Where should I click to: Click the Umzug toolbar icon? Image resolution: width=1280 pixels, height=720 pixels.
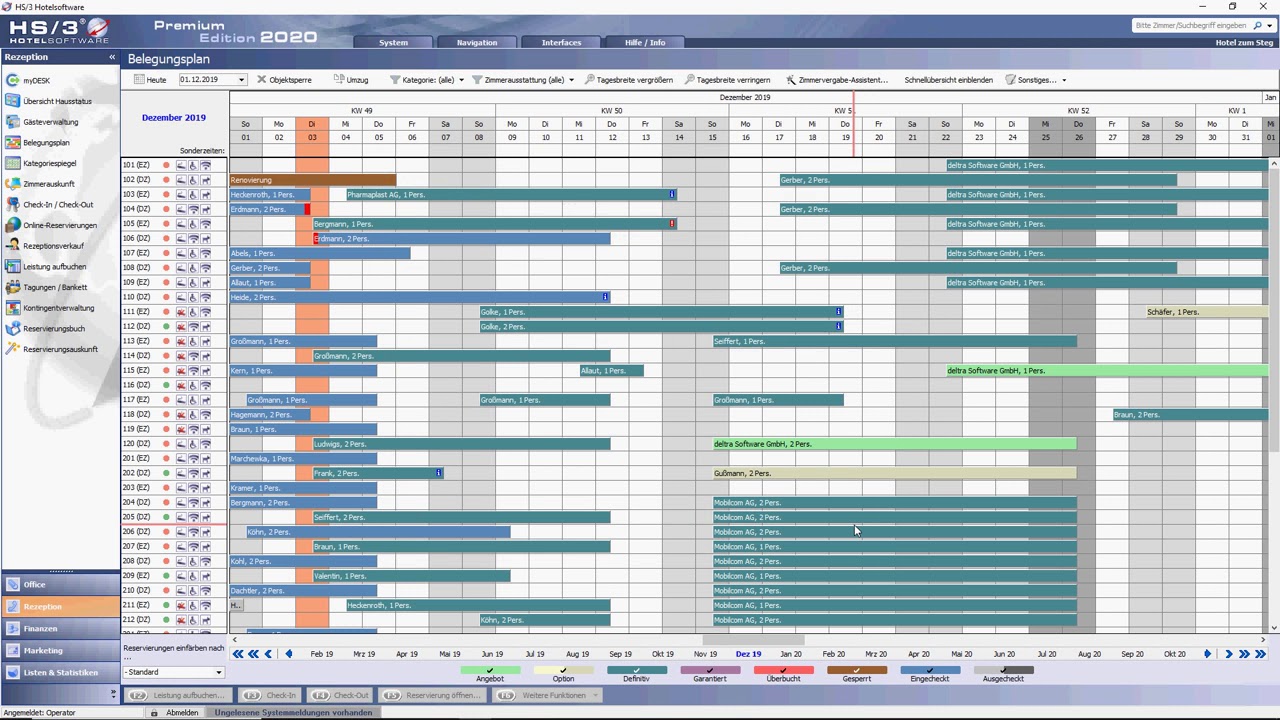coord(338,80)
